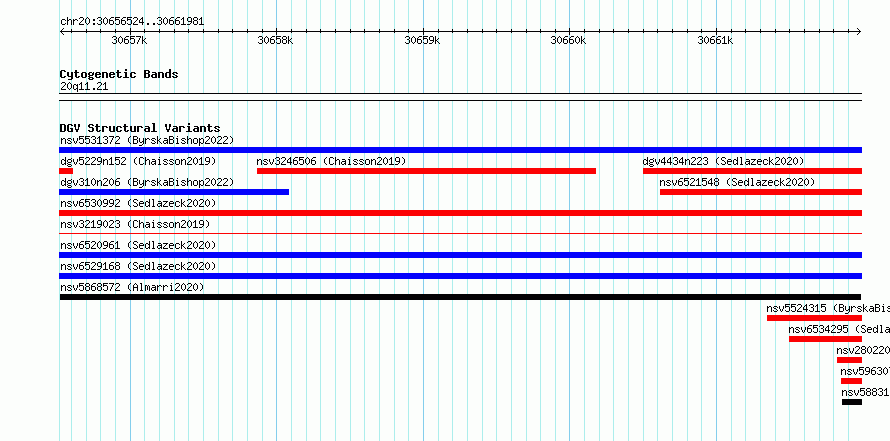Open variant label nsv3246506 (Chaisson2019)
890x441 pixels.
point(331,161)
